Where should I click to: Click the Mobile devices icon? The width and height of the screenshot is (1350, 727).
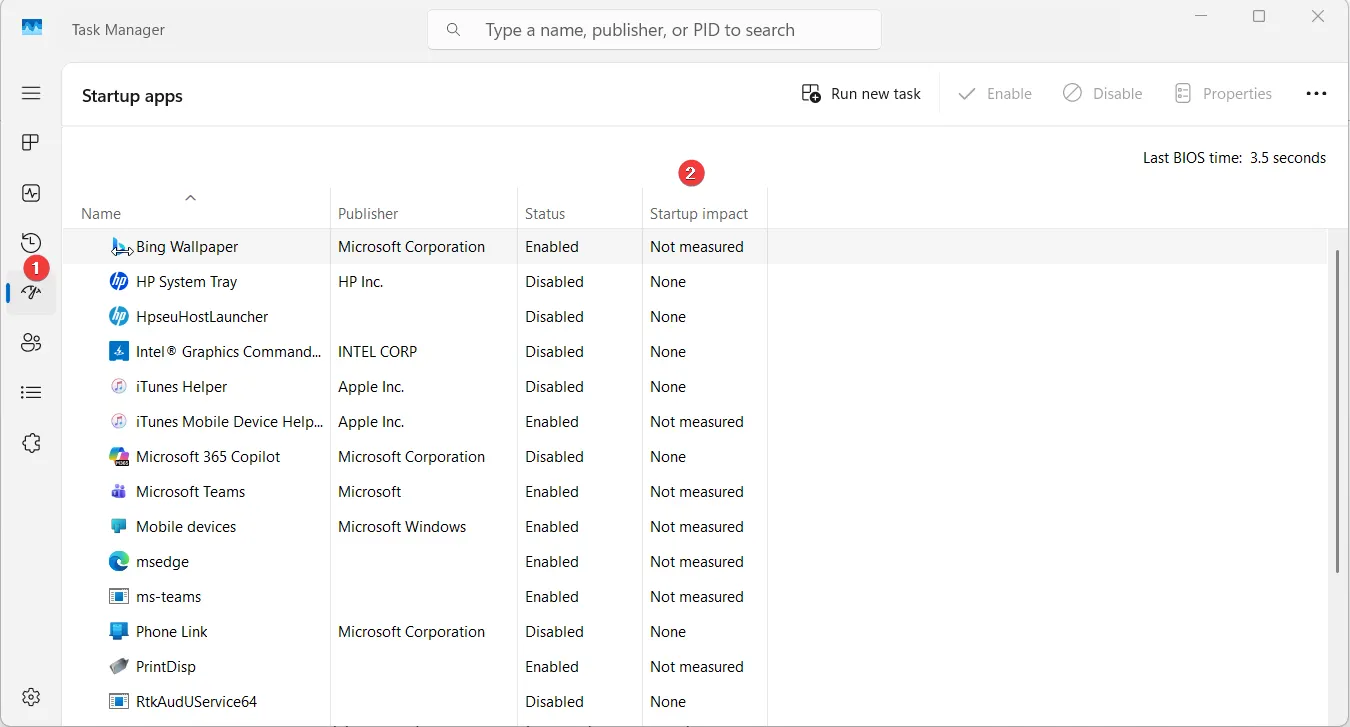click(119, 527)
